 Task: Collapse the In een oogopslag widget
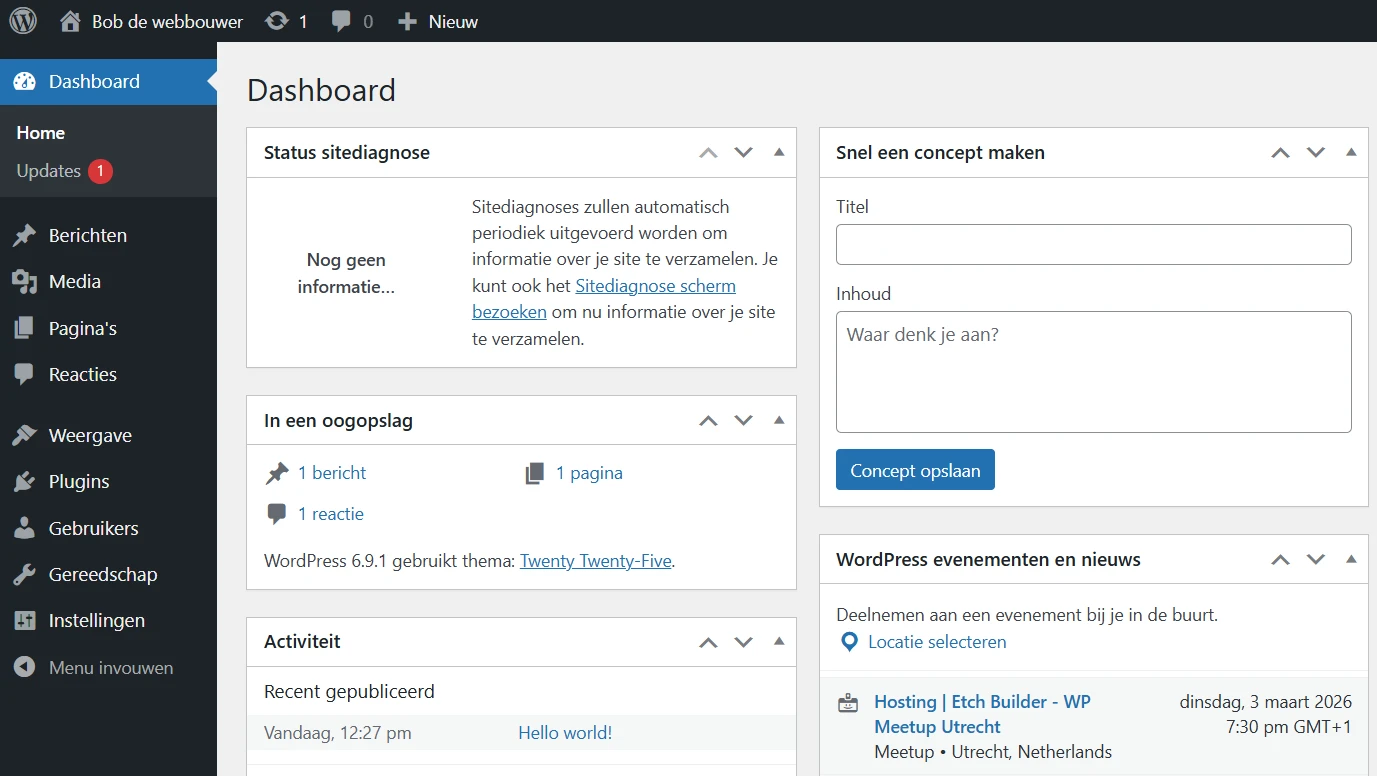[x=779, y=420]
